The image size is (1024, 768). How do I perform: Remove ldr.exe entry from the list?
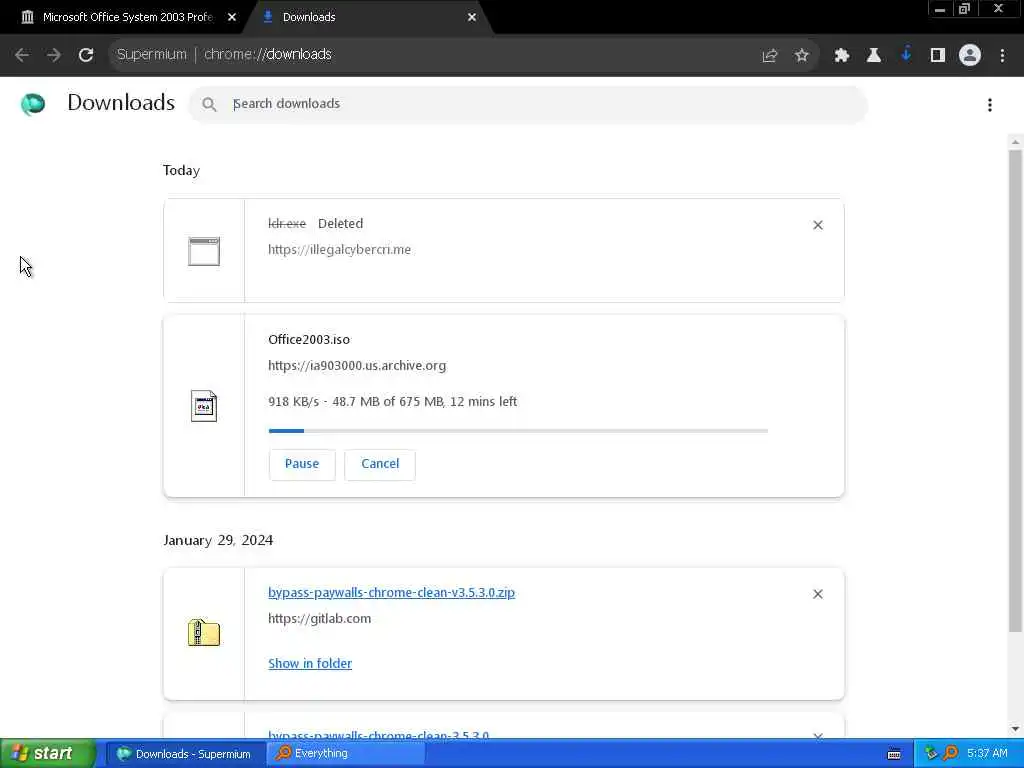(818, 225)
